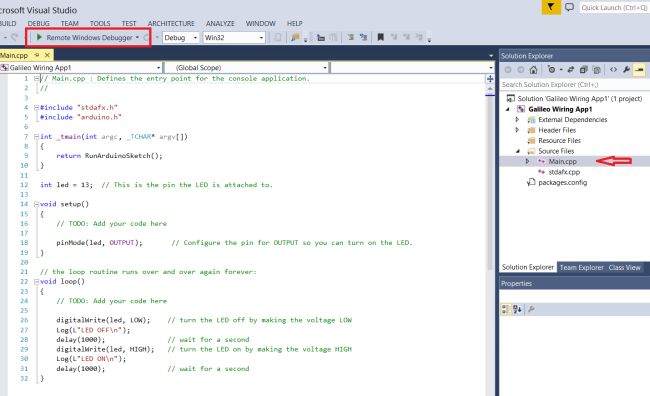Open the ARCHITECTURE menu
Viewport: 650px width, 396px height.
click(171, 24)
